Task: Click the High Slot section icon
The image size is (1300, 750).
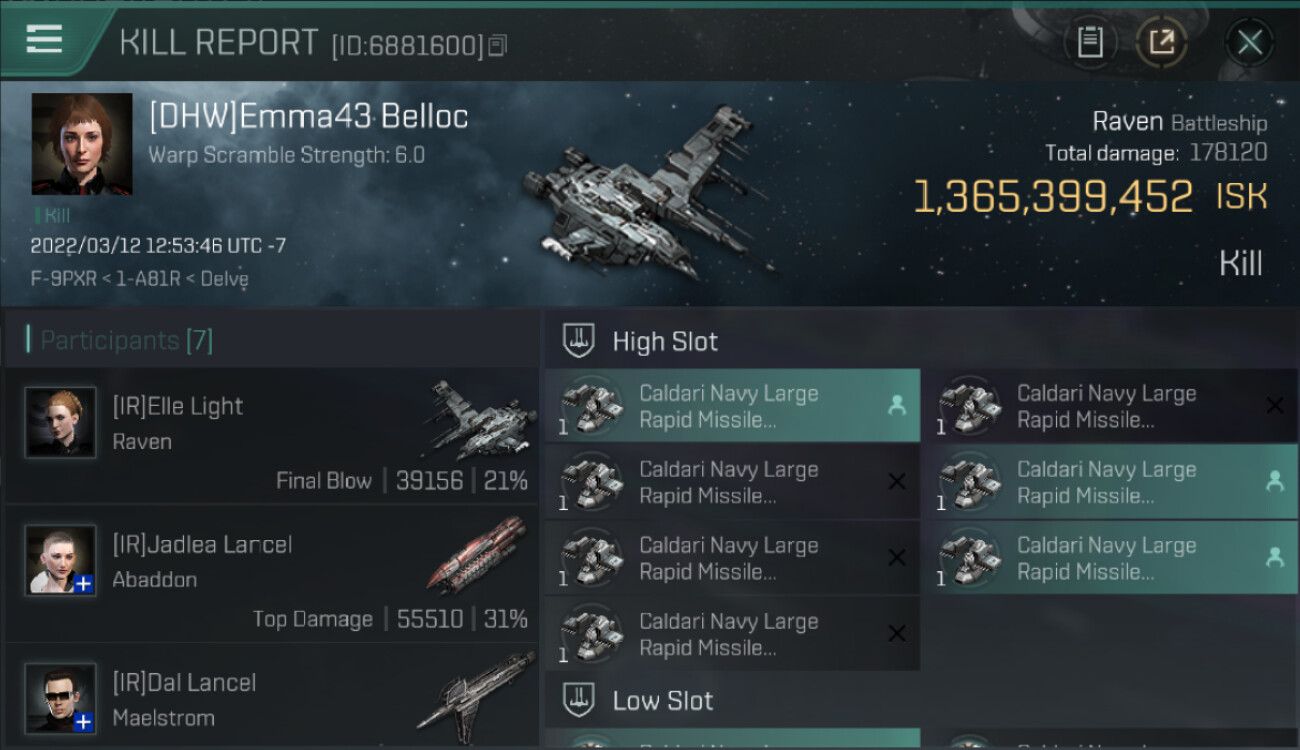Action: point(579,341)
